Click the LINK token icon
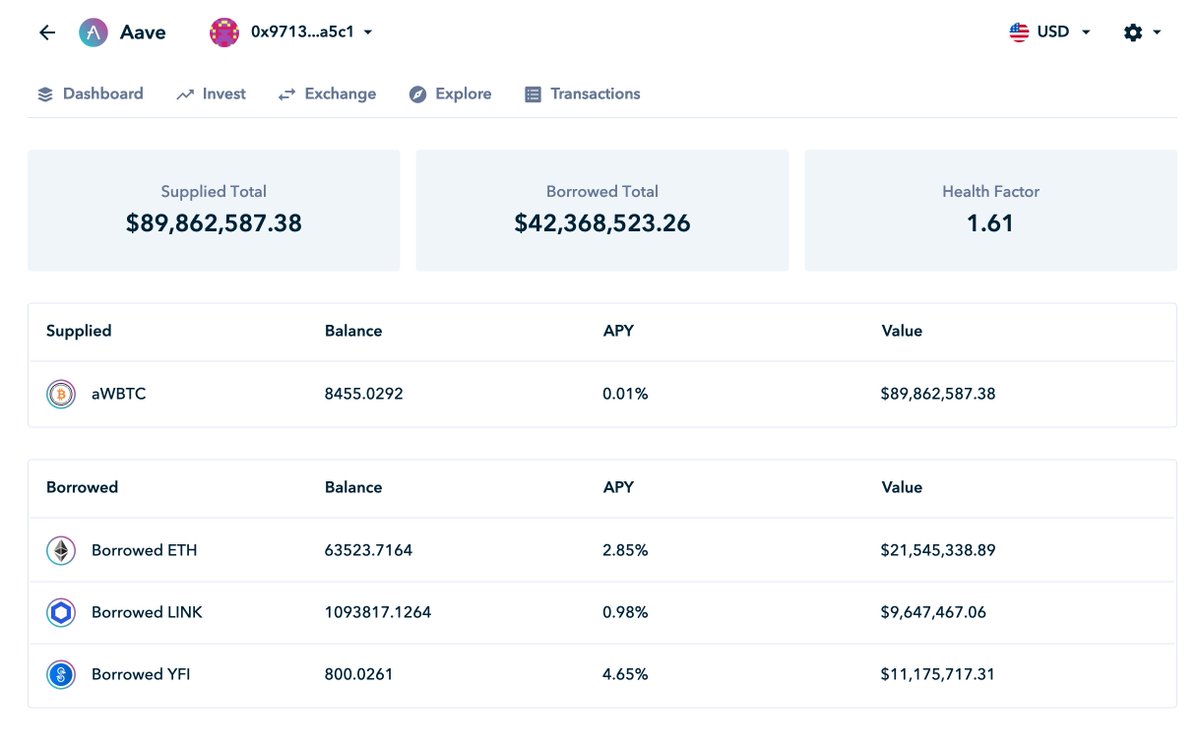This screenshot has height=750, width=1200. click(x=61, y=612)
